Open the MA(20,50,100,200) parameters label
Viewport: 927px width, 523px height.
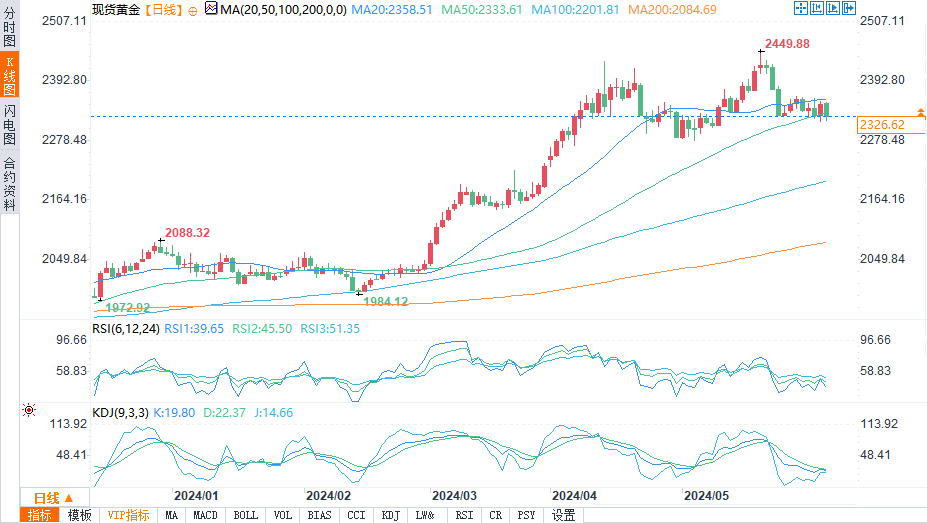pos(283,9)
